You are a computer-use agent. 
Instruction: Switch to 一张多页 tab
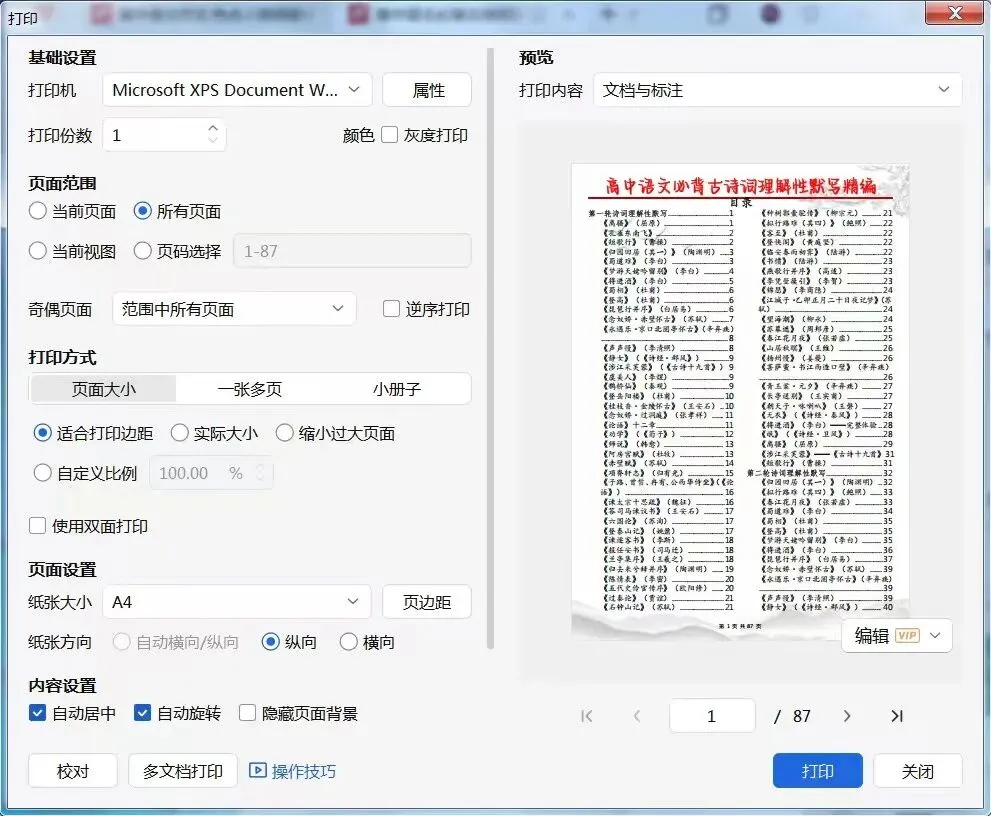click(x=250, y=389)
